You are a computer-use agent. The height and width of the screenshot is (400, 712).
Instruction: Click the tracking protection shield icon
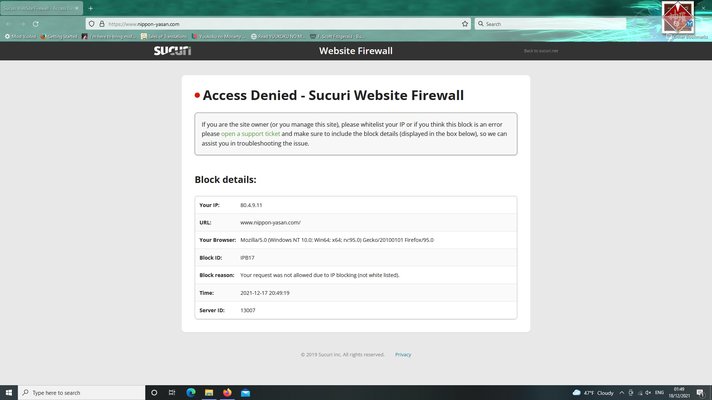point(91,23)
